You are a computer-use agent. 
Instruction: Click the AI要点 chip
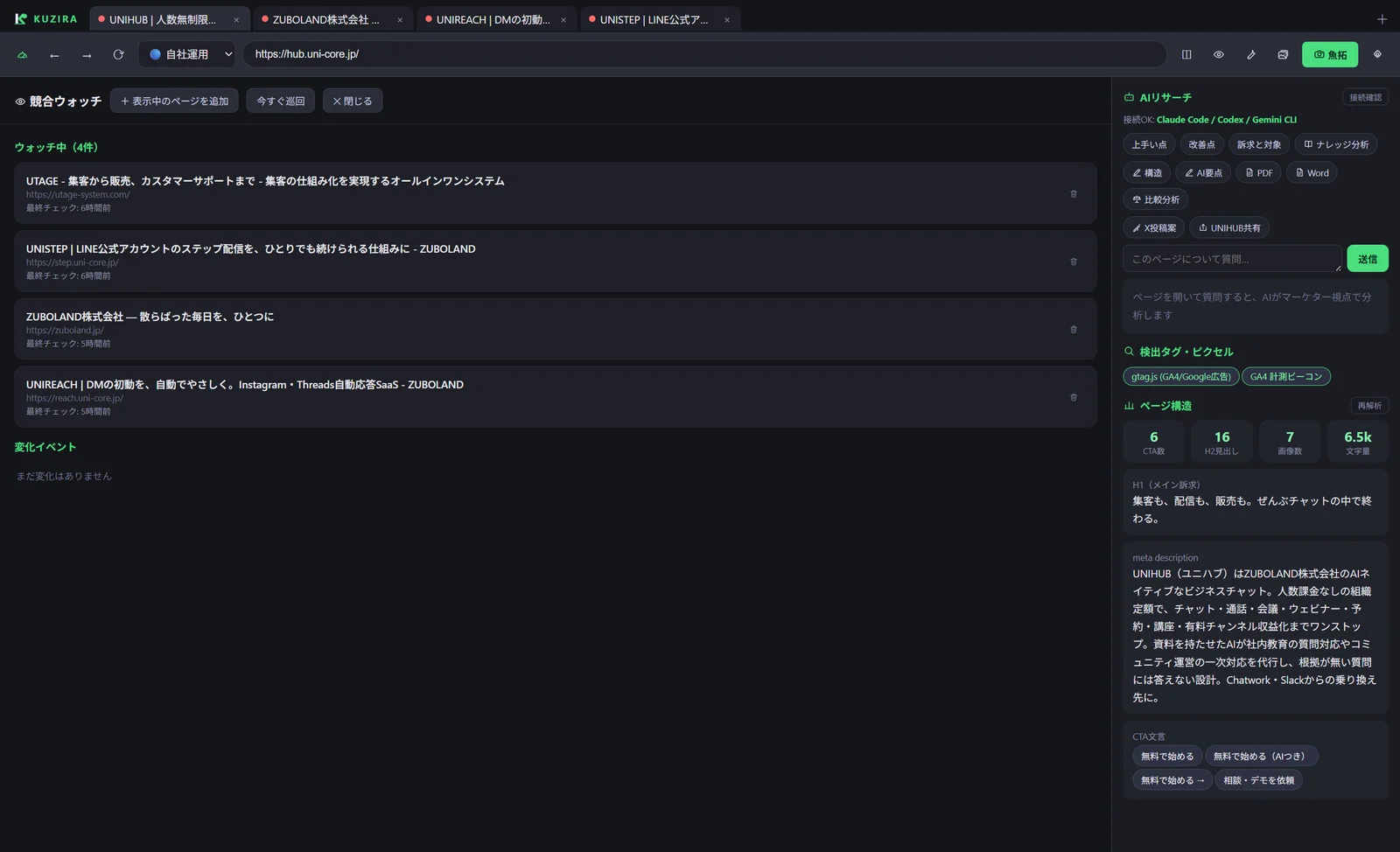point(1203,172)
